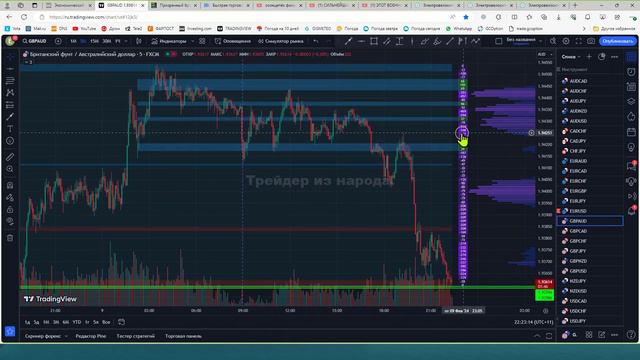Image resolution: width=640 pixels, height=360 pixels.
Task: Open the Торговая панель tab
Action: (x=183, y=336)
